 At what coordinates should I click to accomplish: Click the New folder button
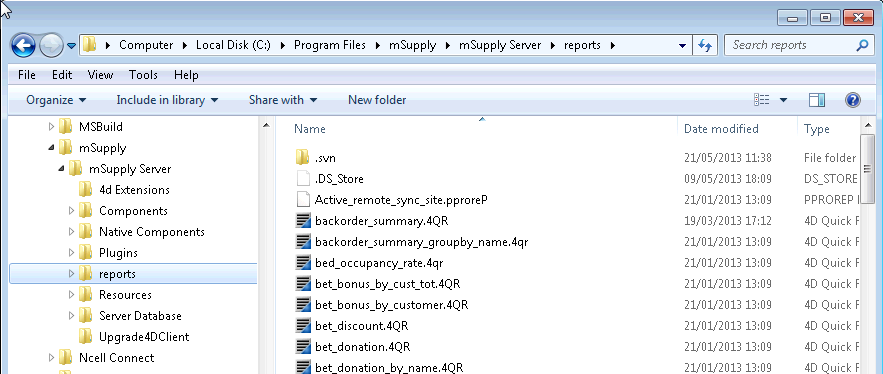pyautogui.click(x=377, y=100)
